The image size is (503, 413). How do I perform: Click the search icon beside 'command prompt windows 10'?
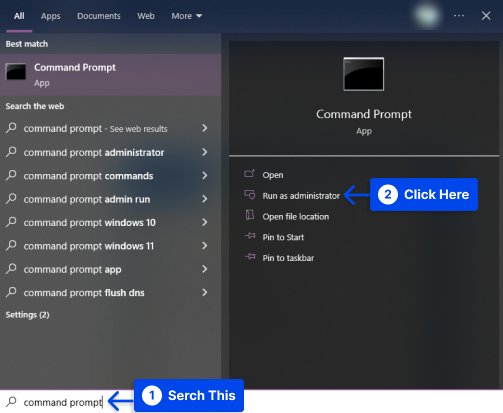pos(11,222)
